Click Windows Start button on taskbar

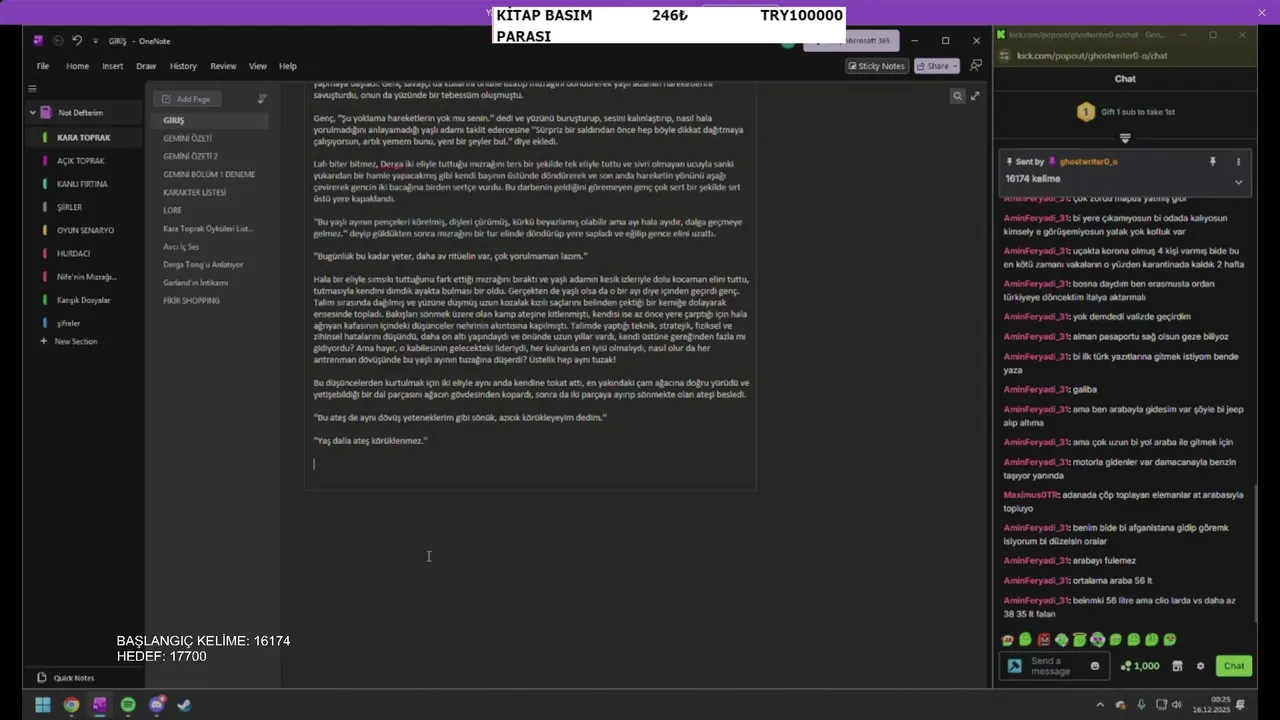pyautogui.click(x=43, y=705)
